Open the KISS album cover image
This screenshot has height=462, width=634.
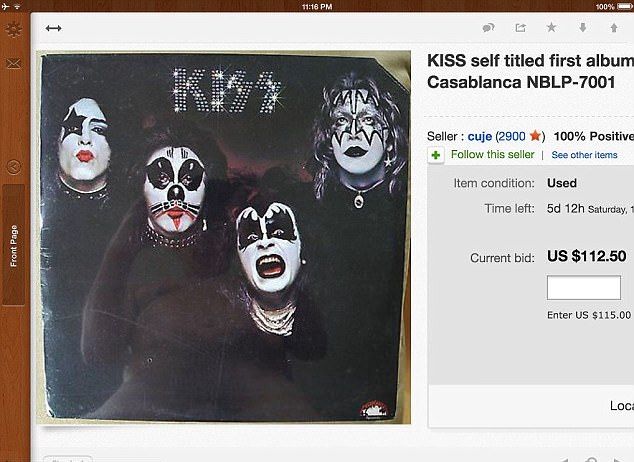point(224,237)
